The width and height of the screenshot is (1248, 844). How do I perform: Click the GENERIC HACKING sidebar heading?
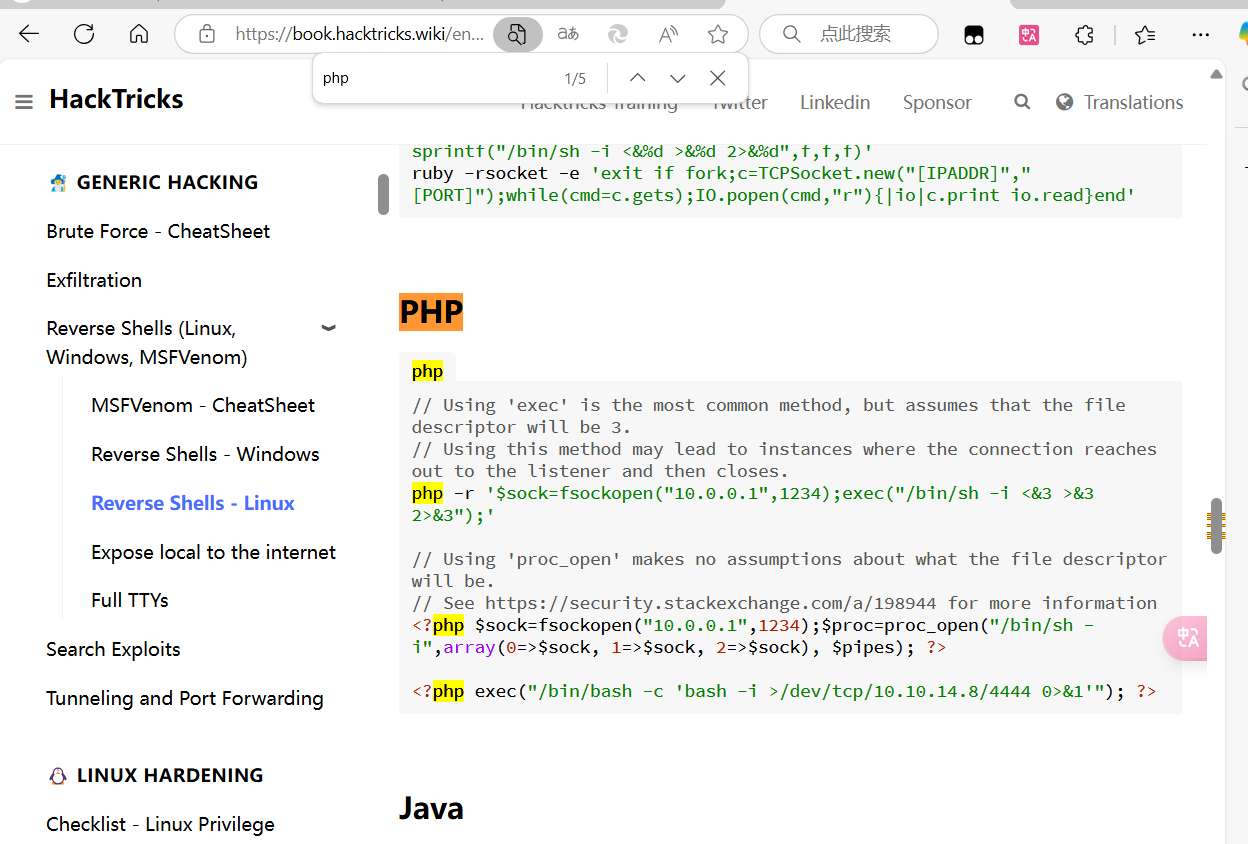[167, 182]
